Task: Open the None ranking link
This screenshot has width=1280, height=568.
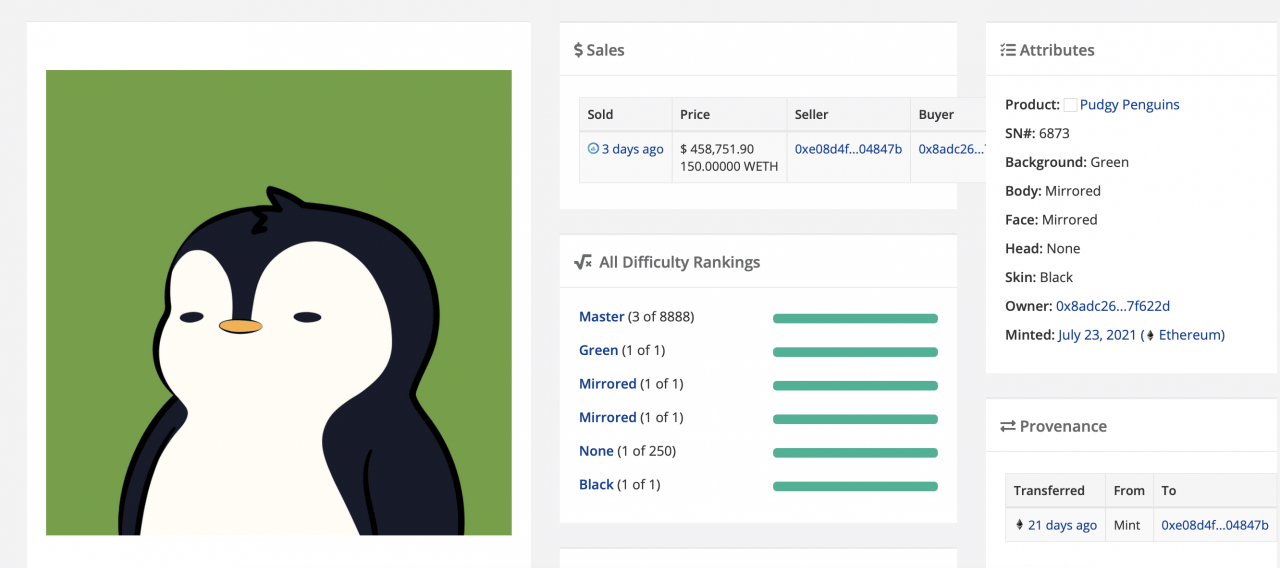Action: pyautogui.click(x=596, y=451)
